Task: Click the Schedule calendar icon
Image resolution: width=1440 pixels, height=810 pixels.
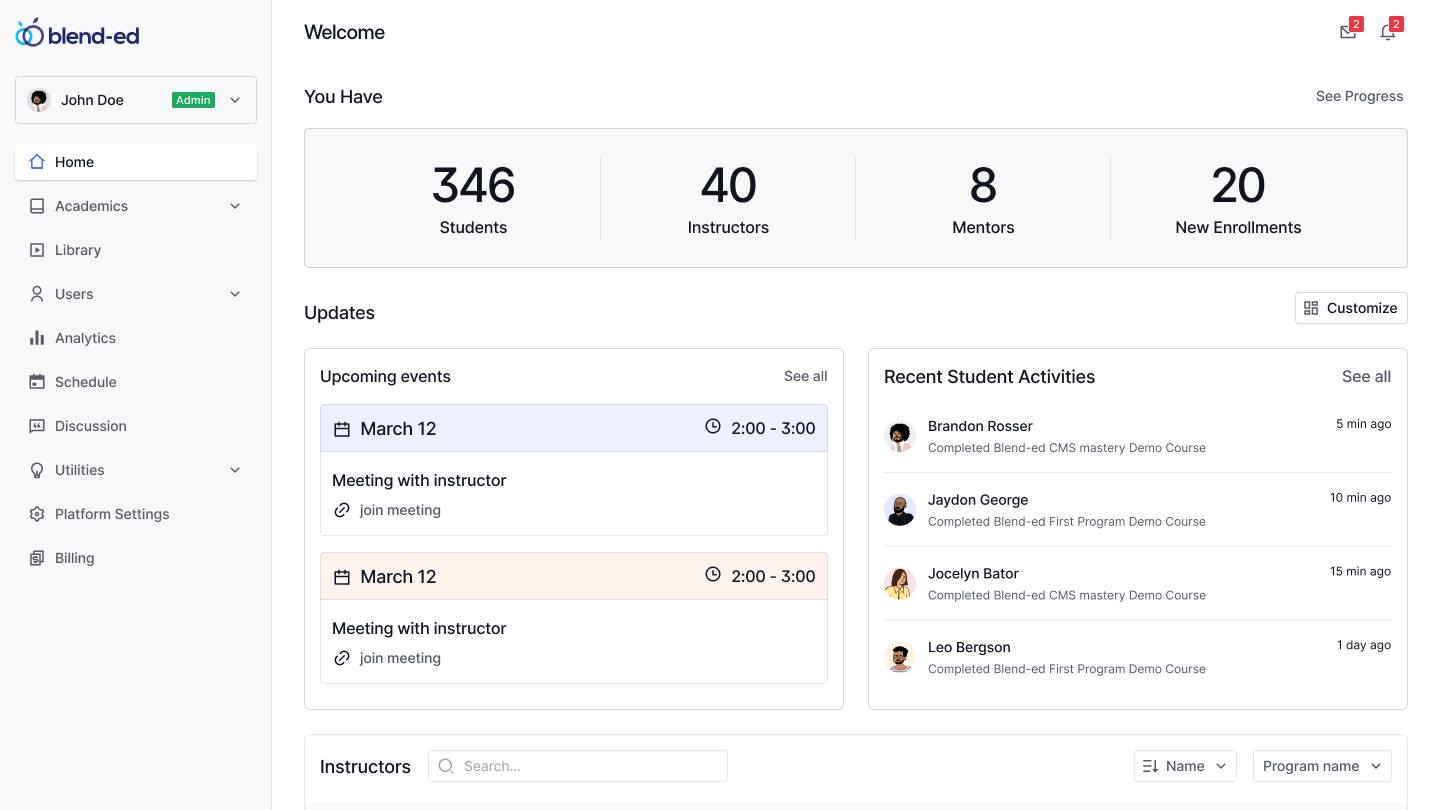Action: point(37,382)
